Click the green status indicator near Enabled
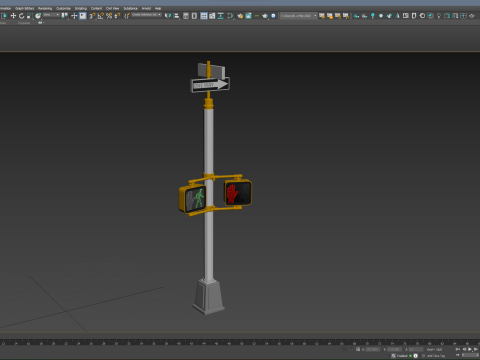Image resolution: width=480 pixels, height=360 pixels. coord(411,356)
